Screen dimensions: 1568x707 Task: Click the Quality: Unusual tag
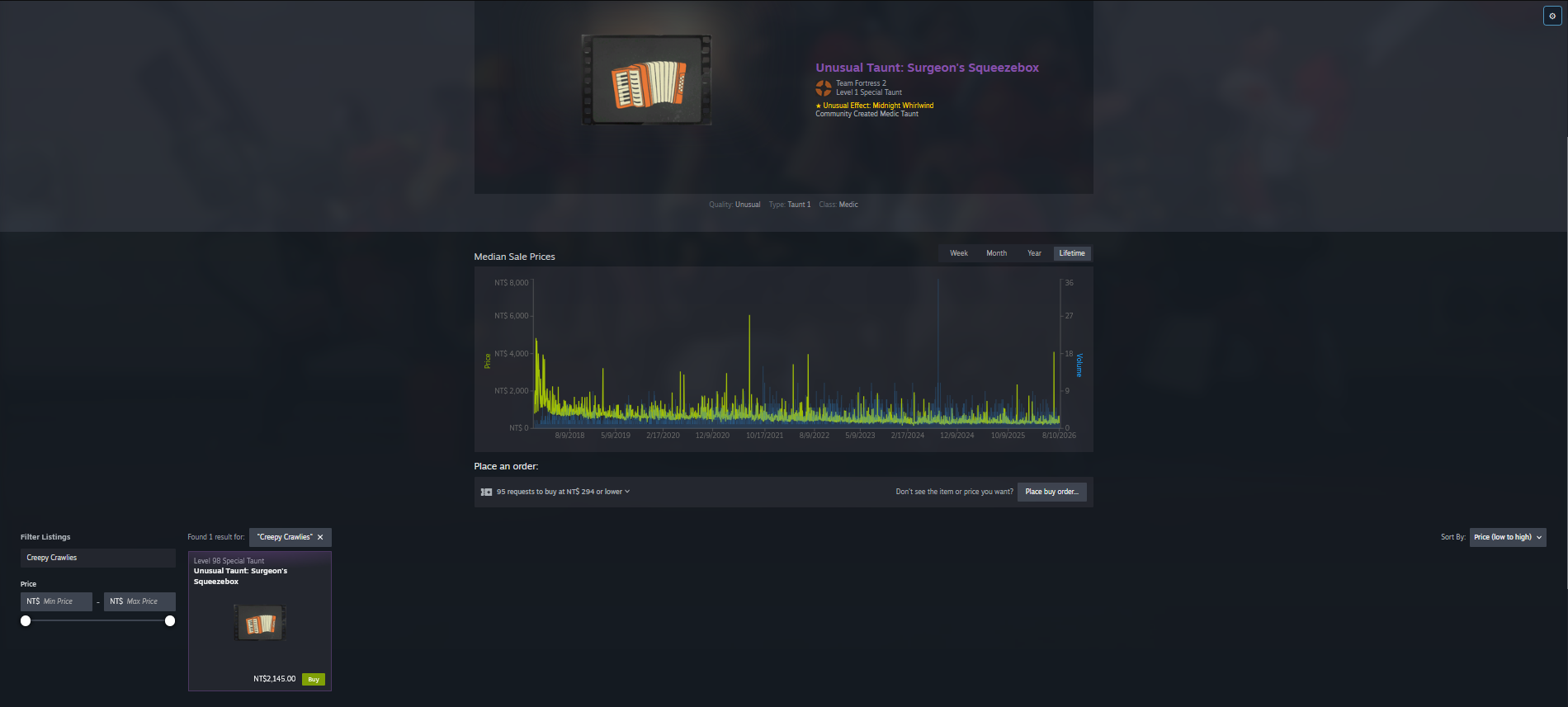[734, 205]
